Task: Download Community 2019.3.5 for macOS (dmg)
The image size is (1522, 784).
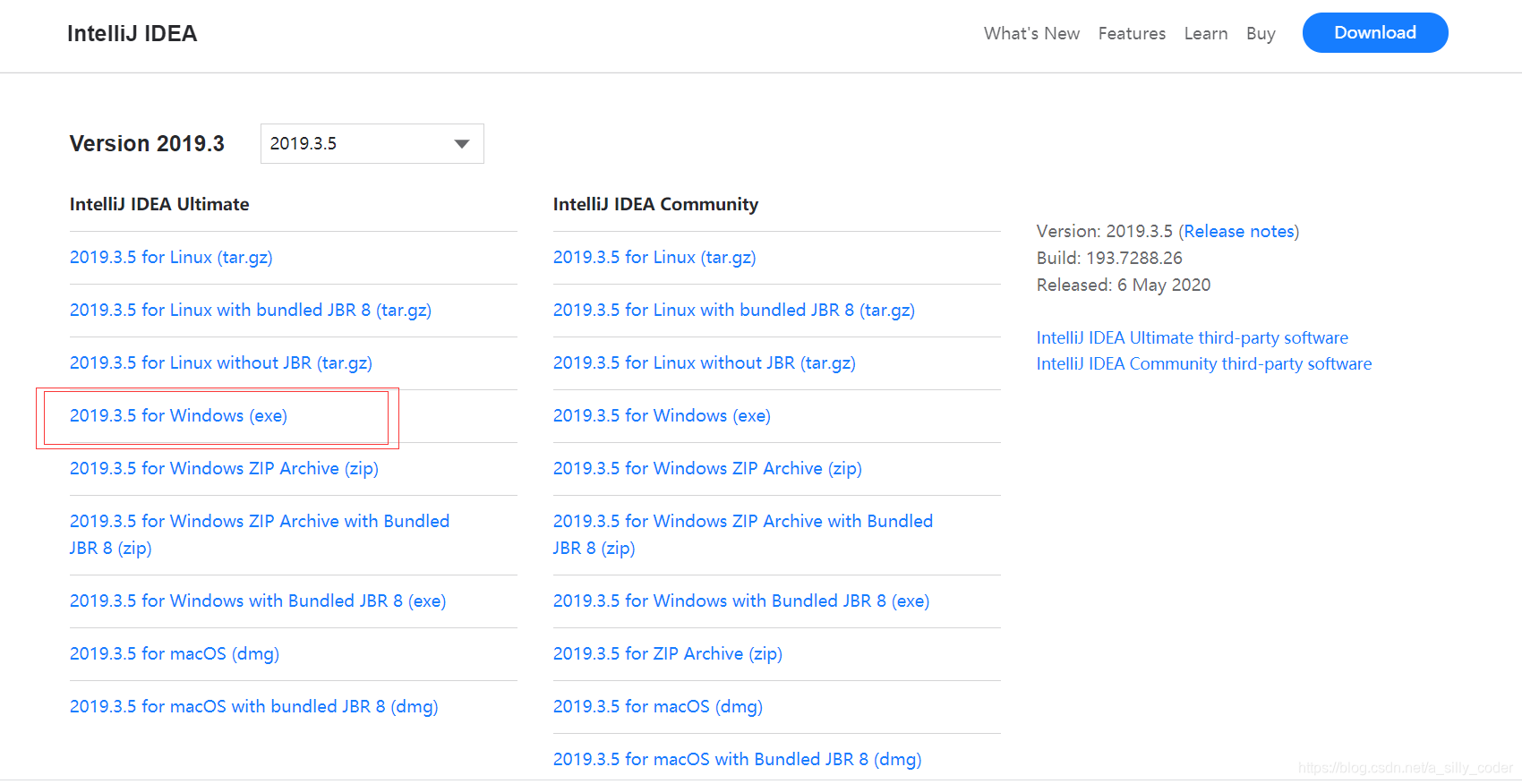Action: pyautogui.click(x=658, y=706)
